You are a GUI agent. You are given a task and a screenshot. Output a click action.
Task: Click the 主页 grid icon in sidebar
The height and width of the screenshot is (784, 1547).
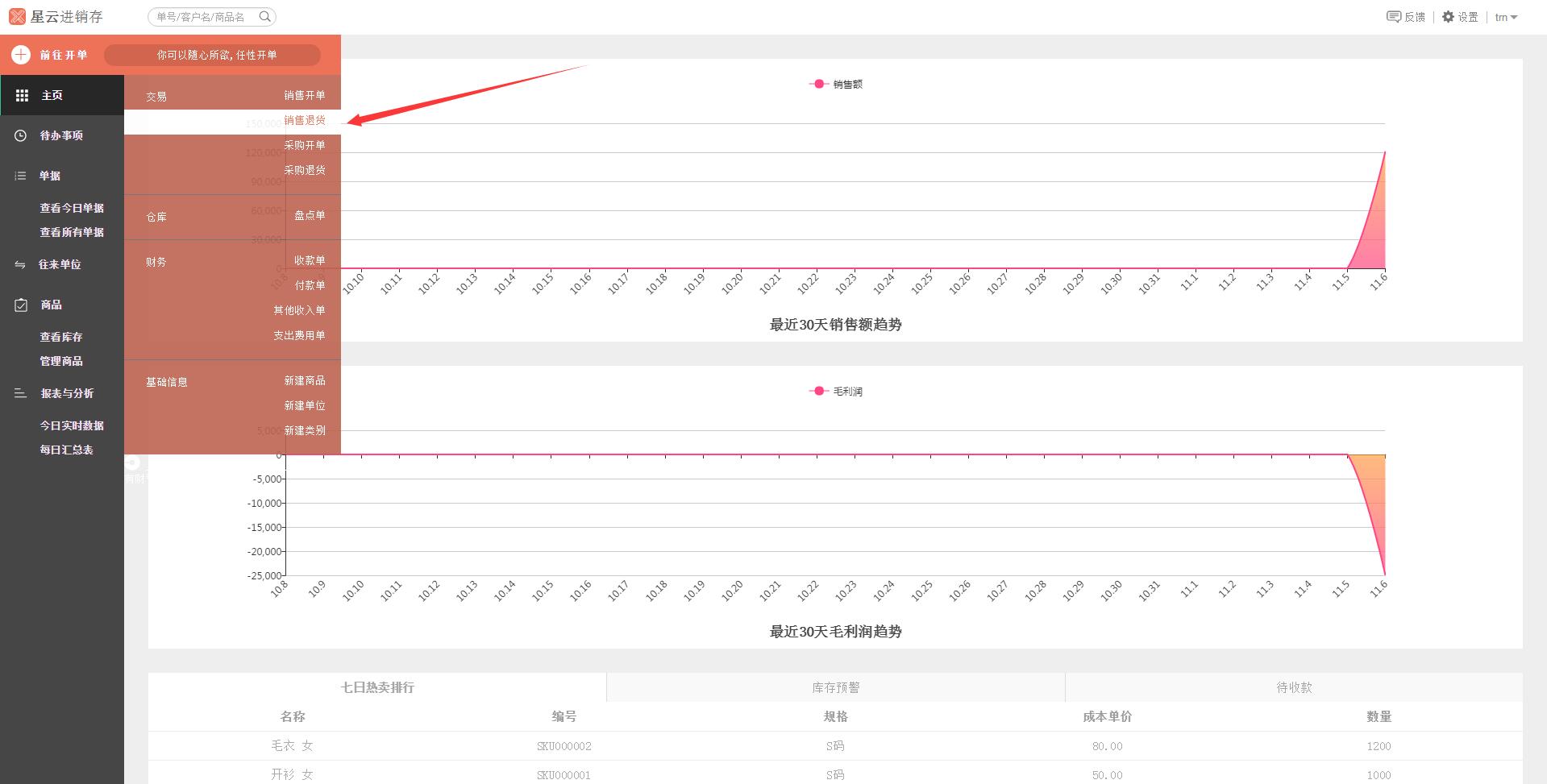22,95
